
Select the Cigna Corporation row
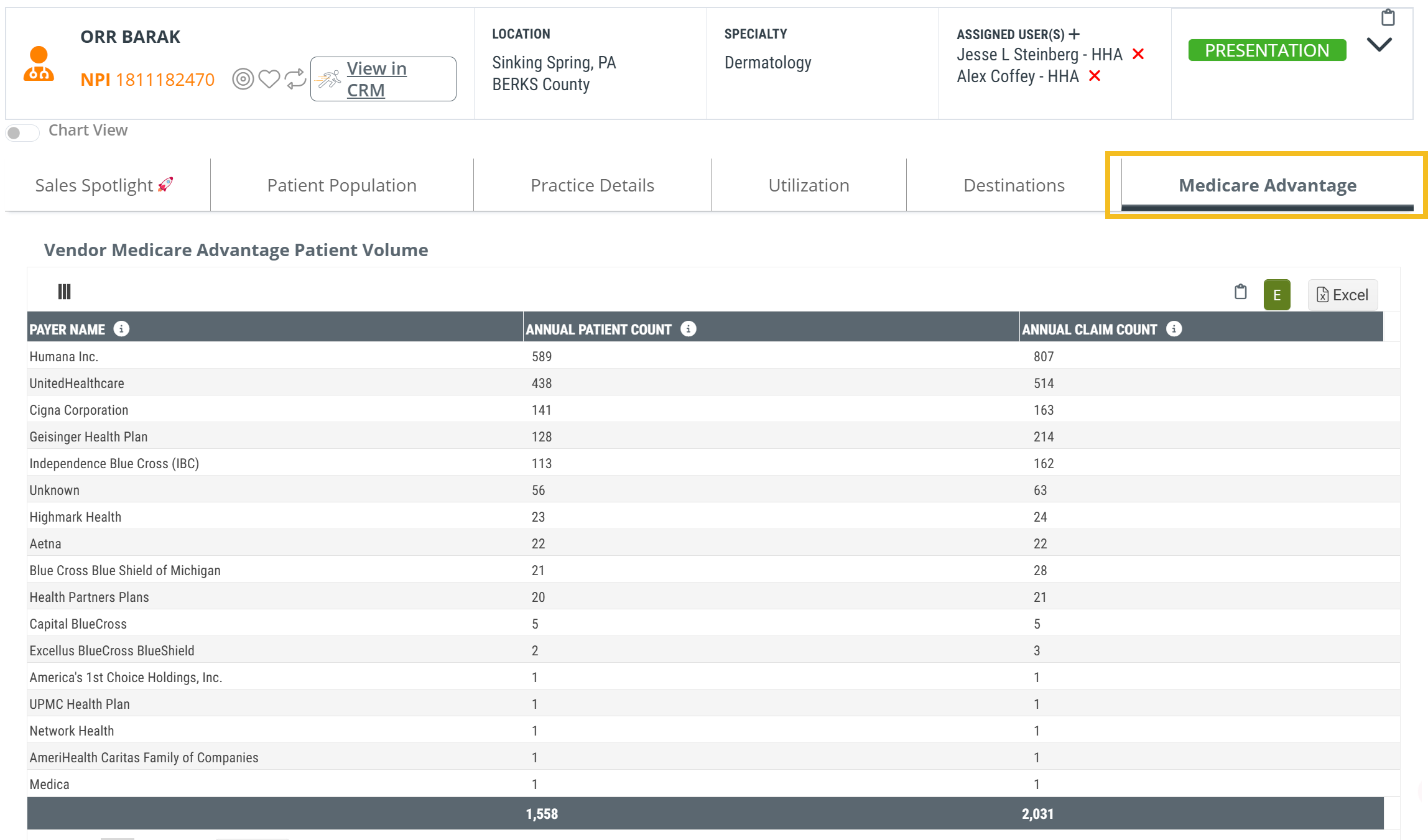(x=713, y=410)
